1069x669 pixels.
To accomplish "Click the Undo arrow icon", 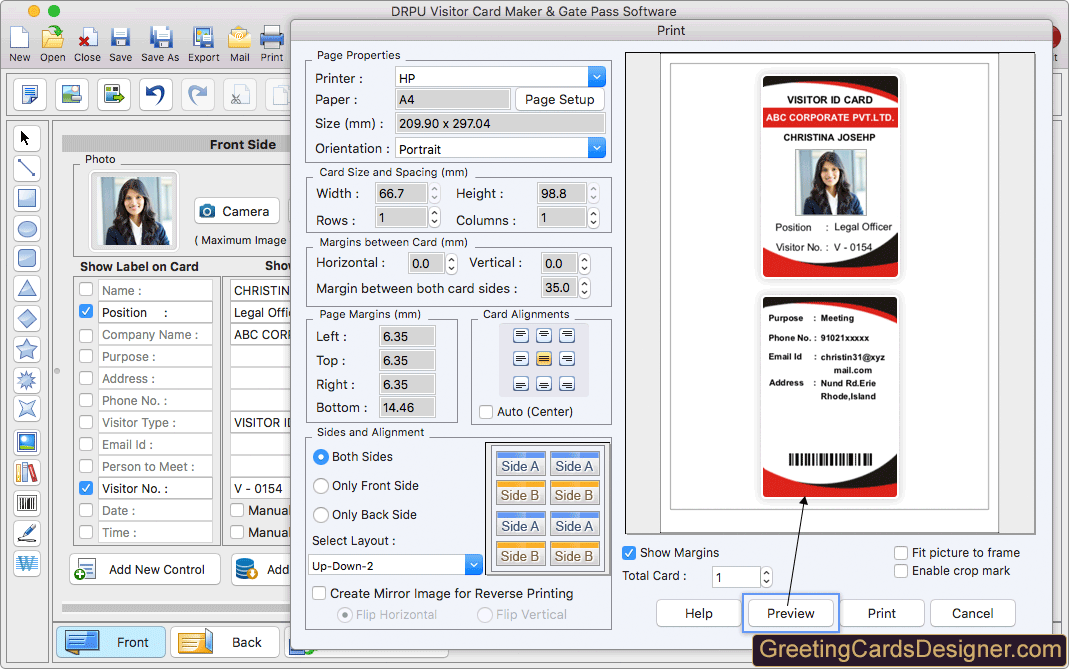I will (x=155, y=94).
